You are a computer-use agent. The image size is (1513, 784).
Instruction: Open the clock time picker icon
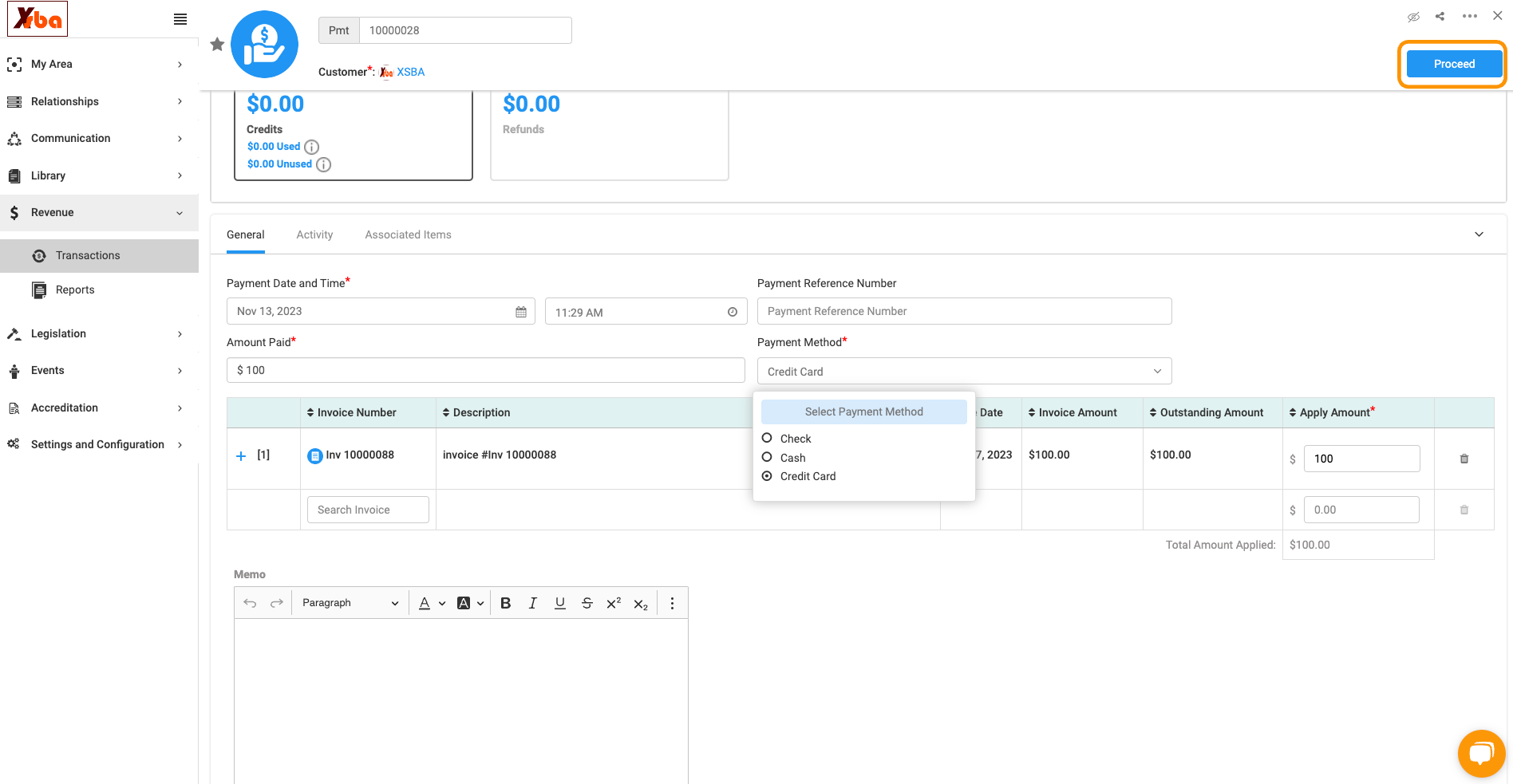733,312
